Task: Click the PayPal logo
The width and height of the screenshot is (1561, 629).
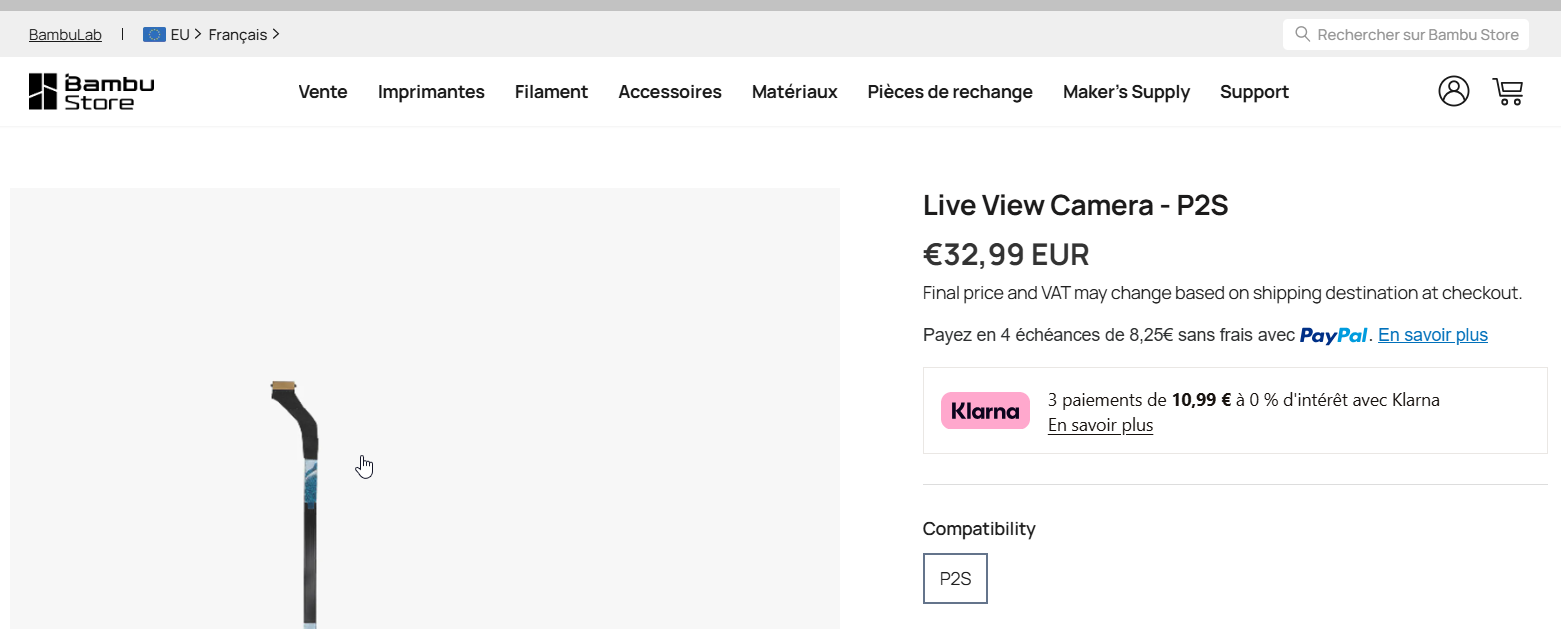Action: (x=1333, y=335)
